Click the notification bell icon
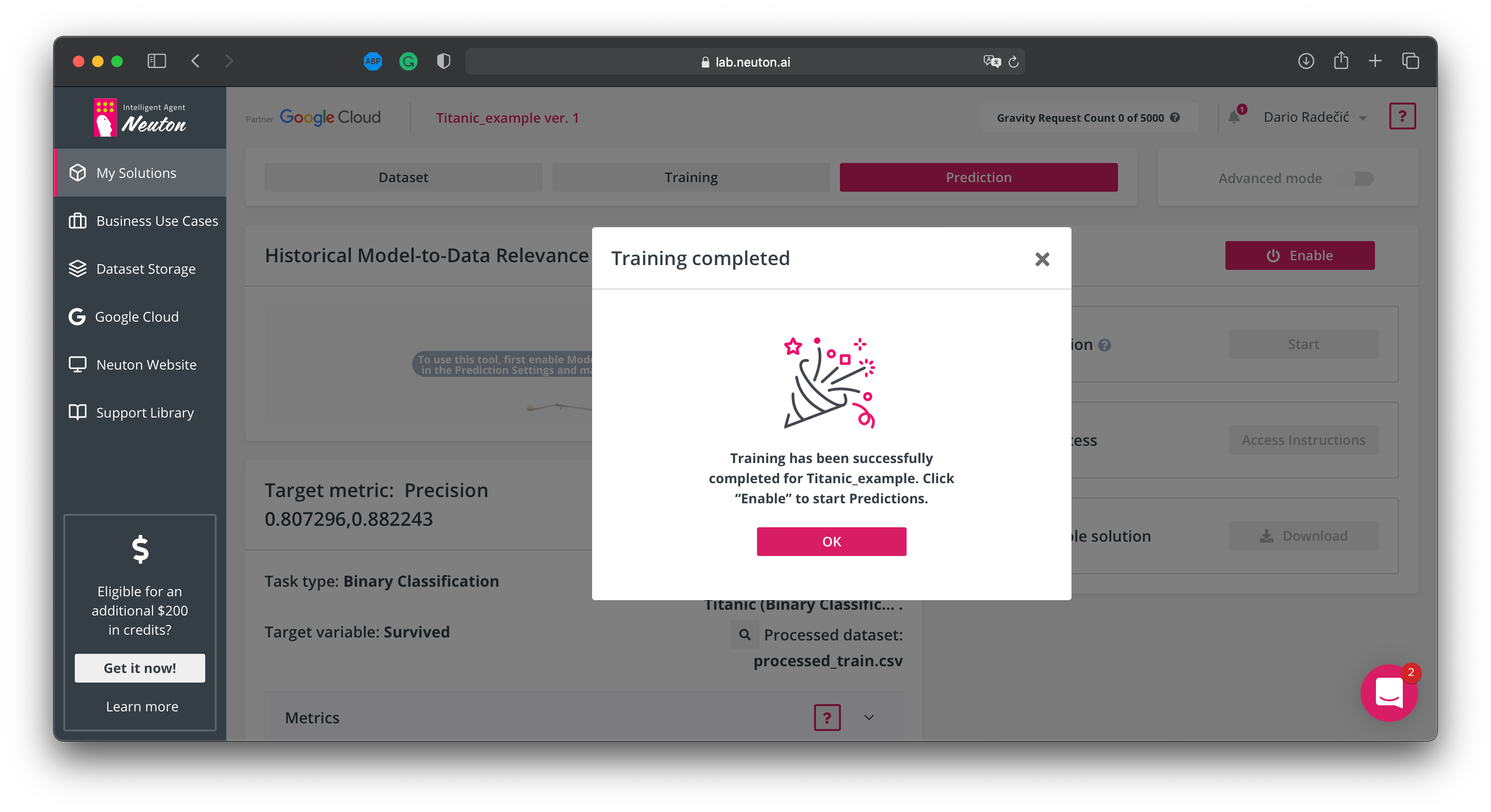Viewport: 1491px width, 812px height. click(1234, 117)
